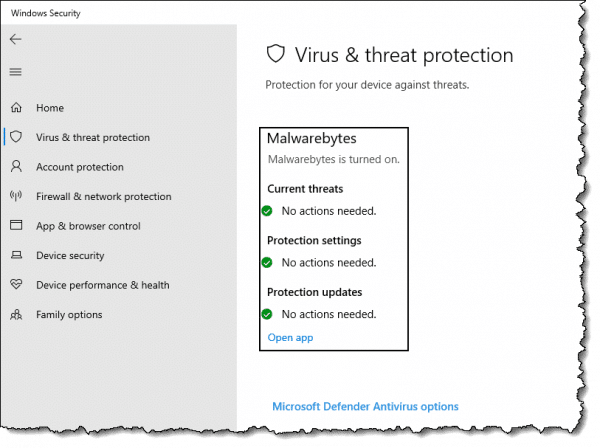Click the Account protection person icon
600x448 pixels.
16,166
